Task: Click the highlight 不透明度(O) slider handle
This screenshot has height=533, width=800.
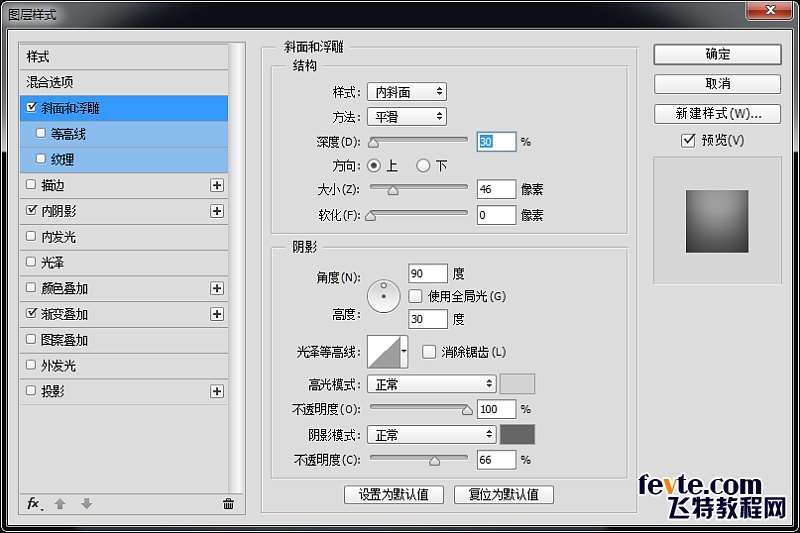Action: click(467, 410)
